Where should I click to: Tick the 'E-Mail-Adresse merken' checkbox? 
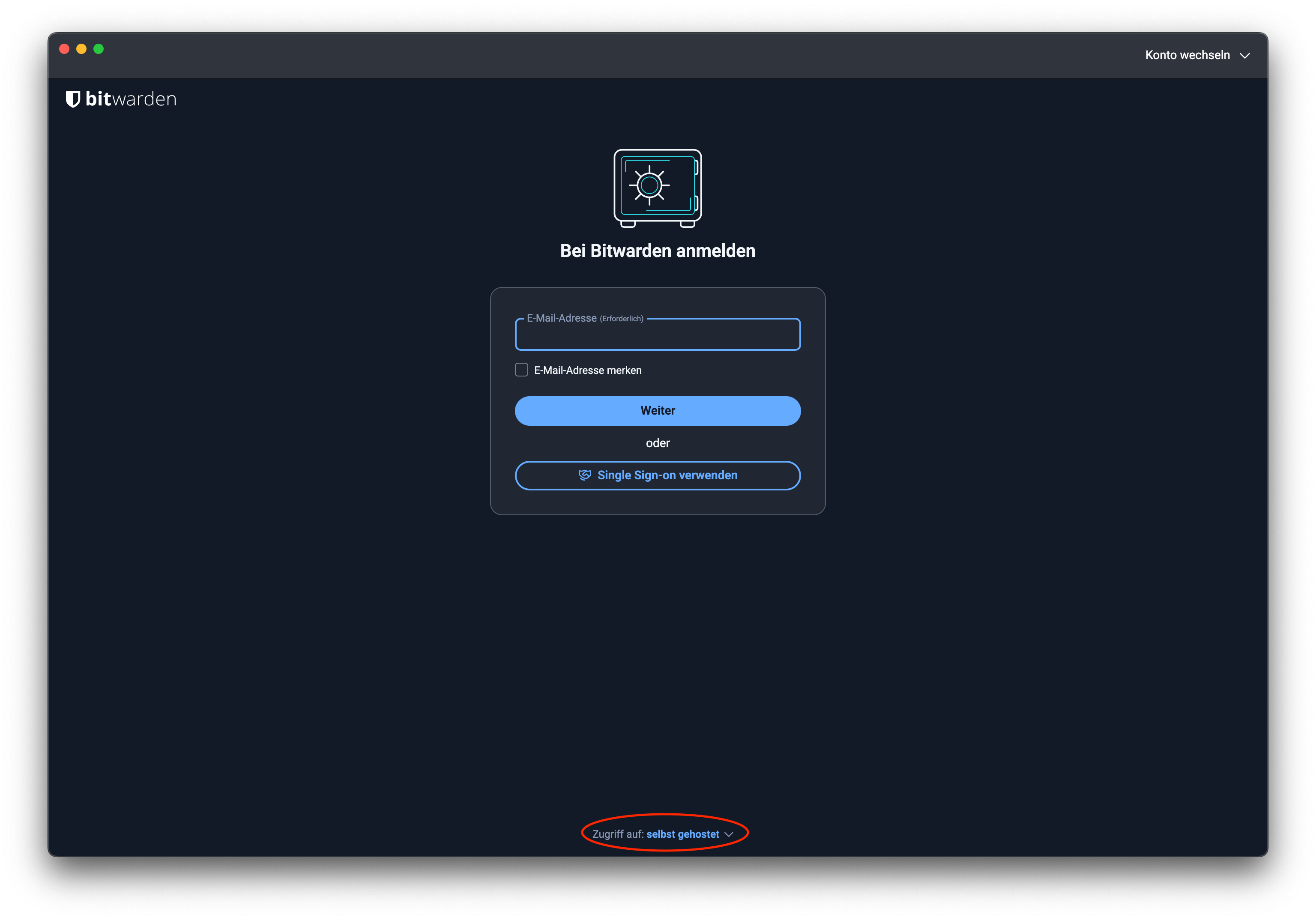[x=521, y=370]
